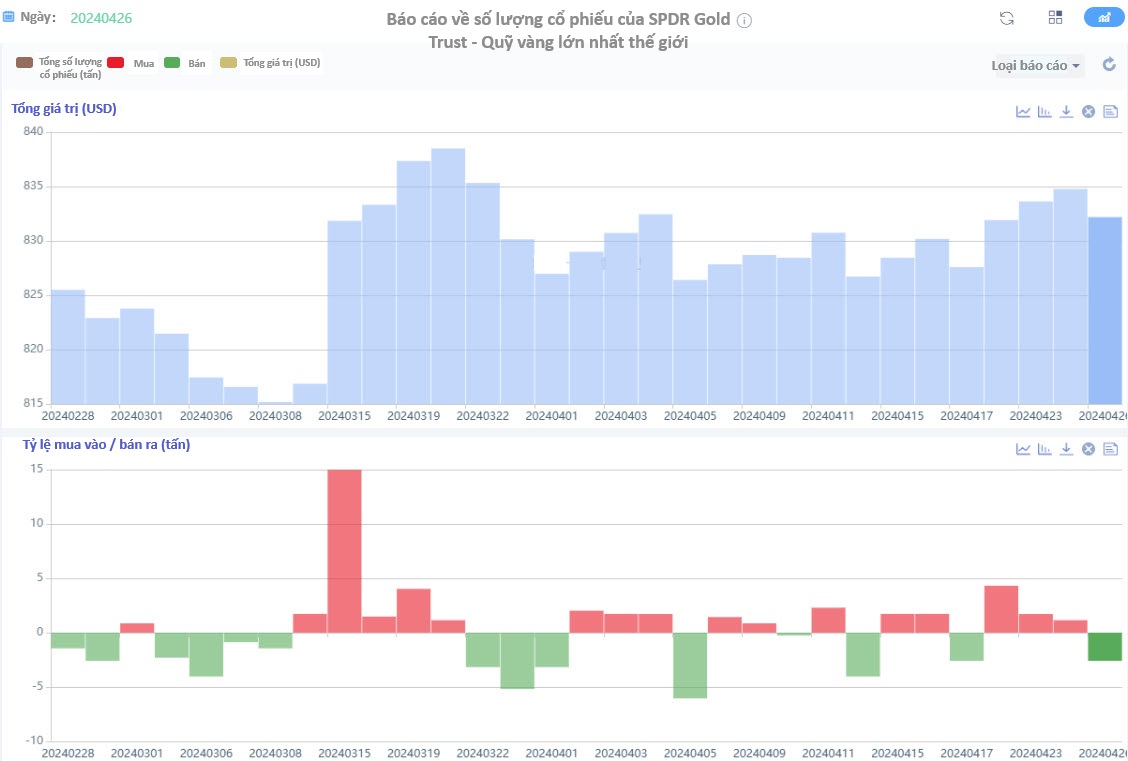1128x761 pixels.
Task: Toggle the blue chart view button
Action: point(1104,17)
